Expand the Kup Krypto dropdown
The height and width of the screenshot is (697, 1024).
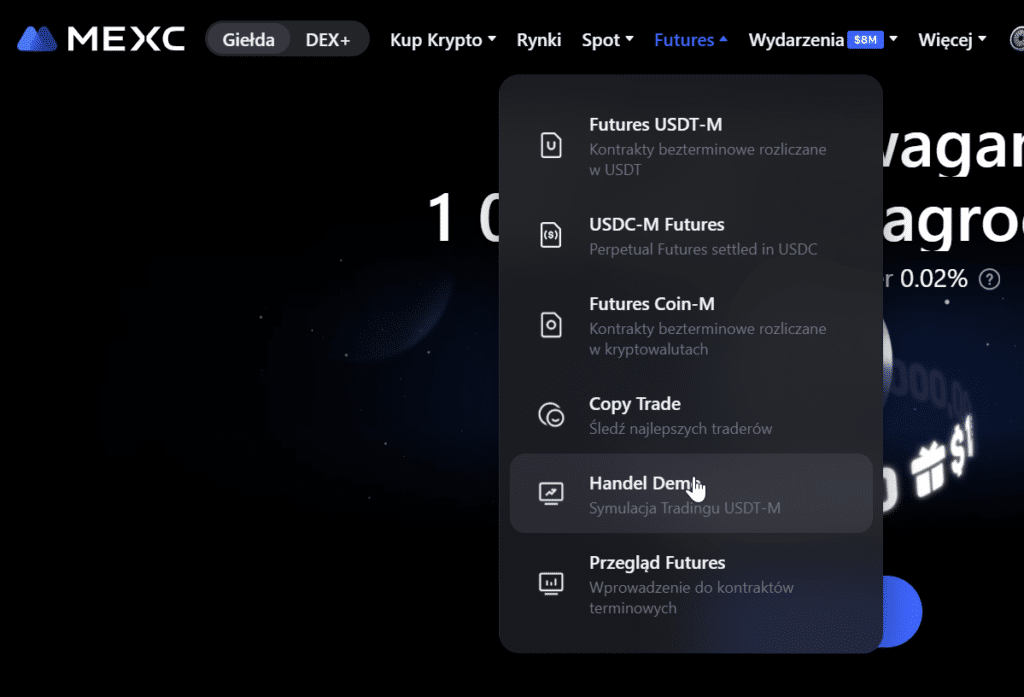pyautogui.click(x=442, y=40)
